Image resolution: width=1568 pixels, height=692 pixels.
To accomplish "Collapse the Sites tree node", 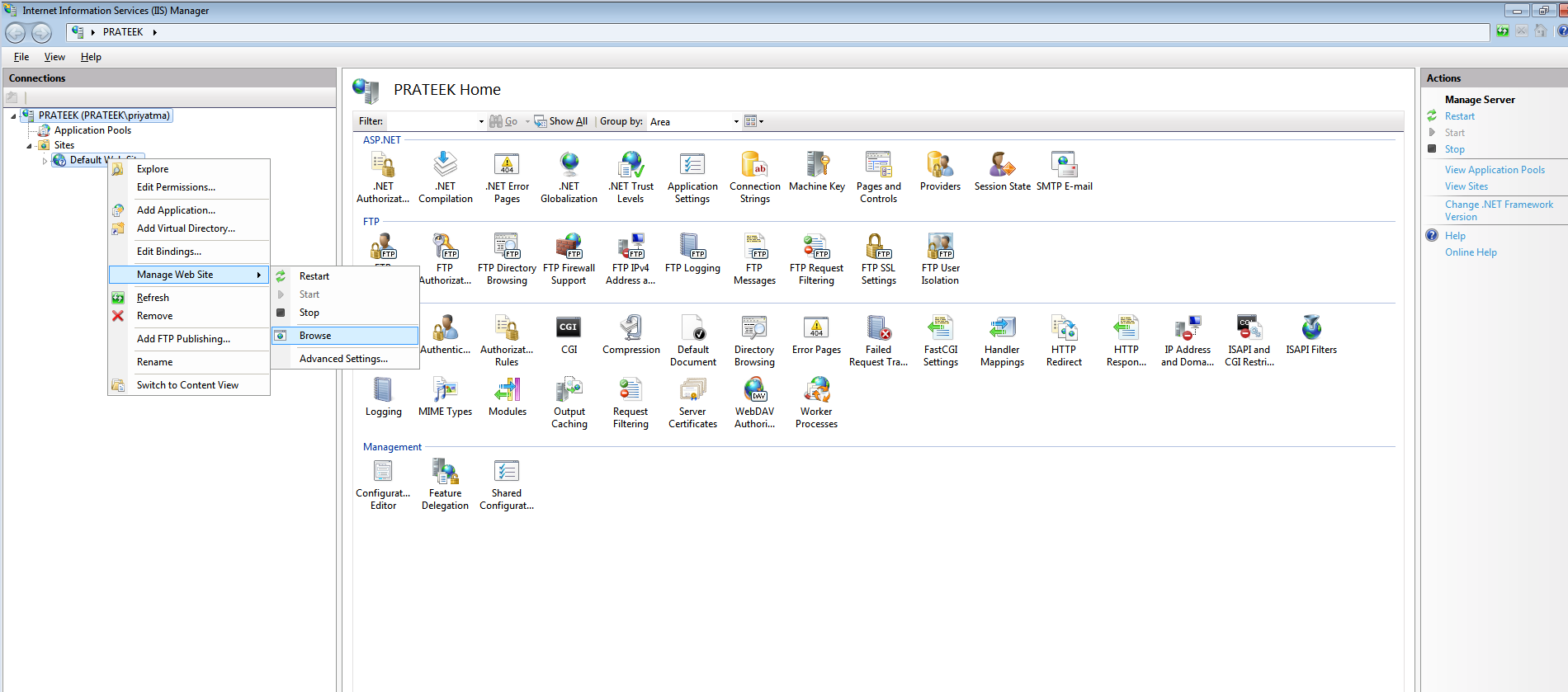I will pos(30,146).
